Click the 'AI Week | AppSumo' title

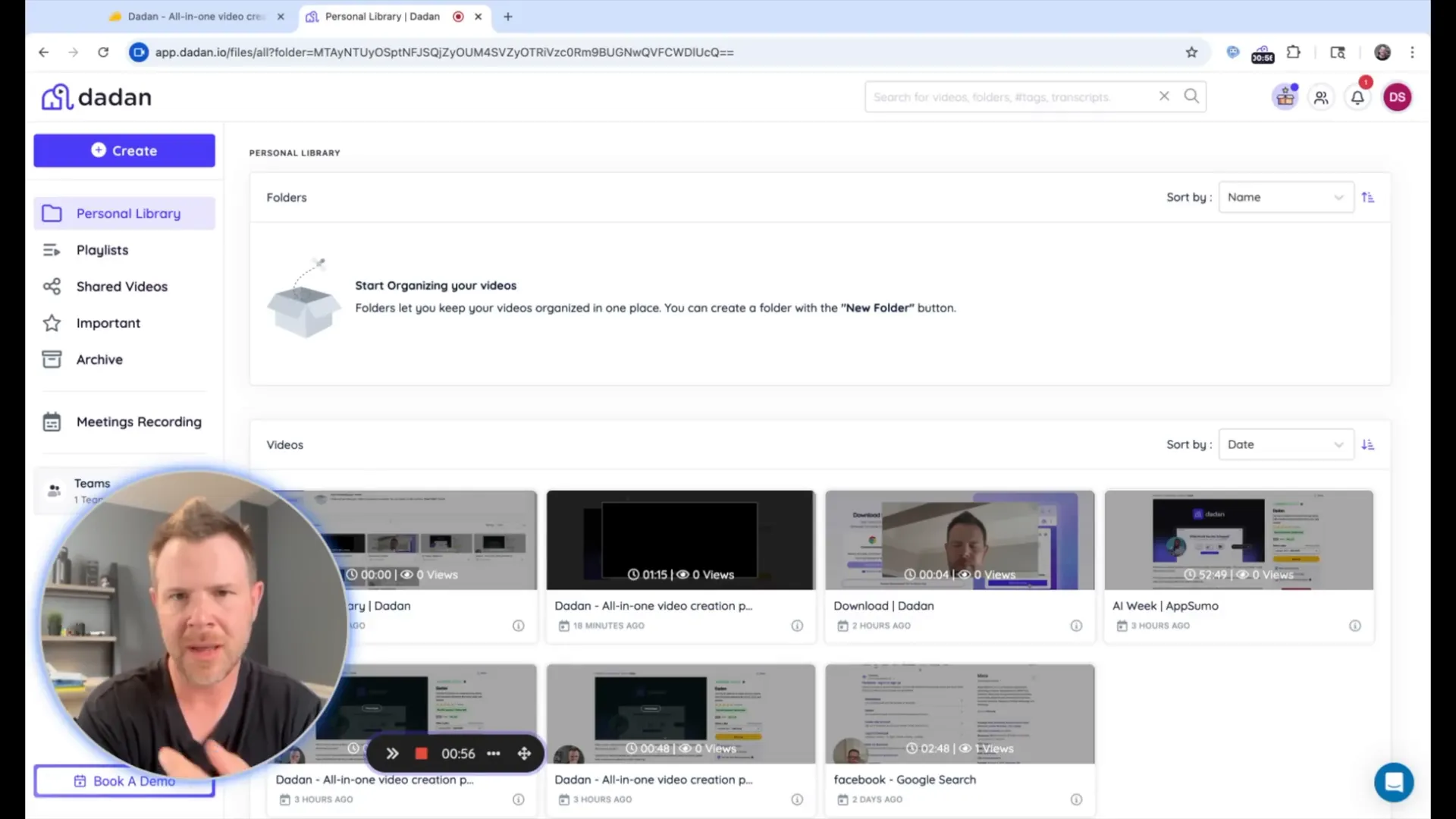1166,605
